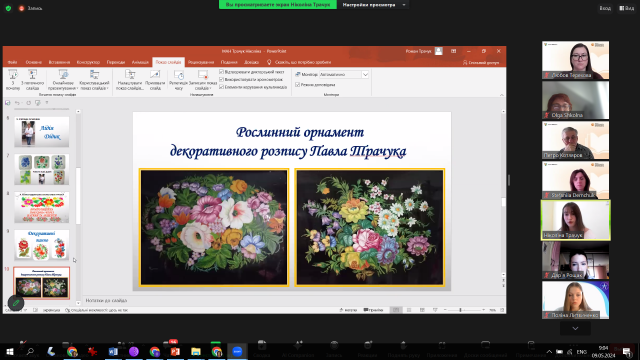Screen dimensions: 640x360
Task: Select slide 6 thumbnail with Лідія Дідик
Action: point(42,132)
